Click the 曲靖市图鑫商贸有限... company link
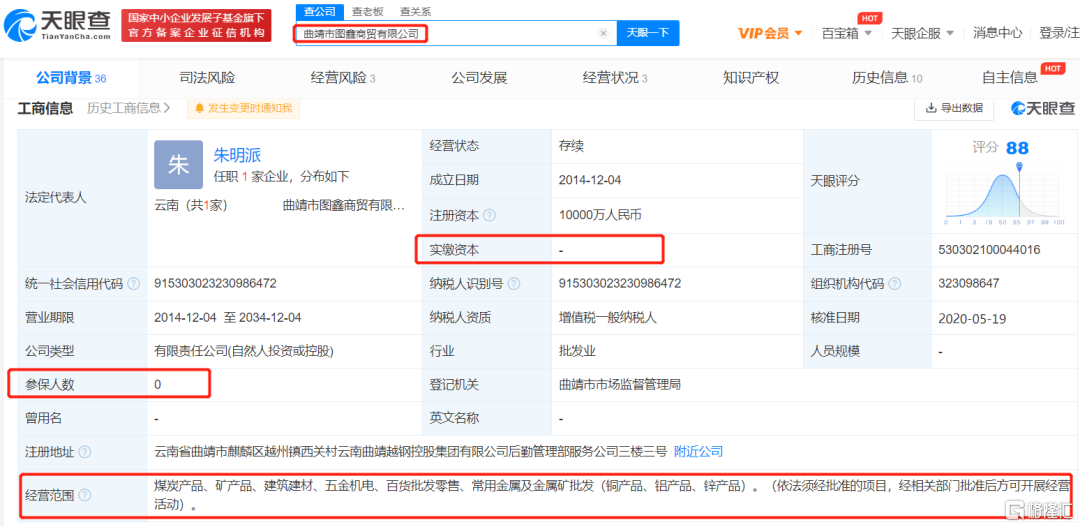This screenshot has width=1080, height=527. [344, 205]
